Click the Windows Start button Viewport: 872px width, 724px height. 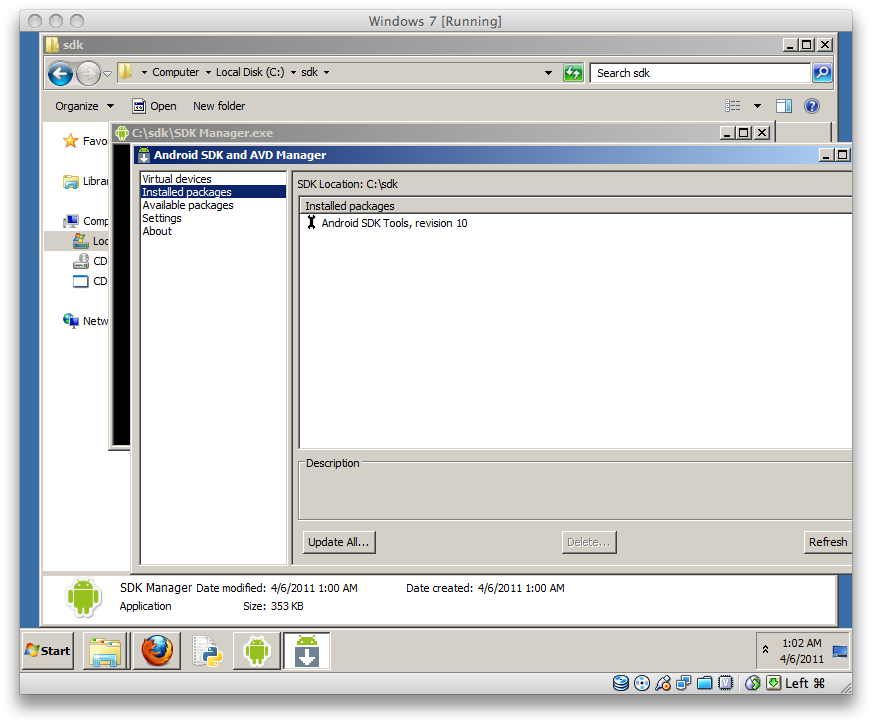(x=48, y=651)
